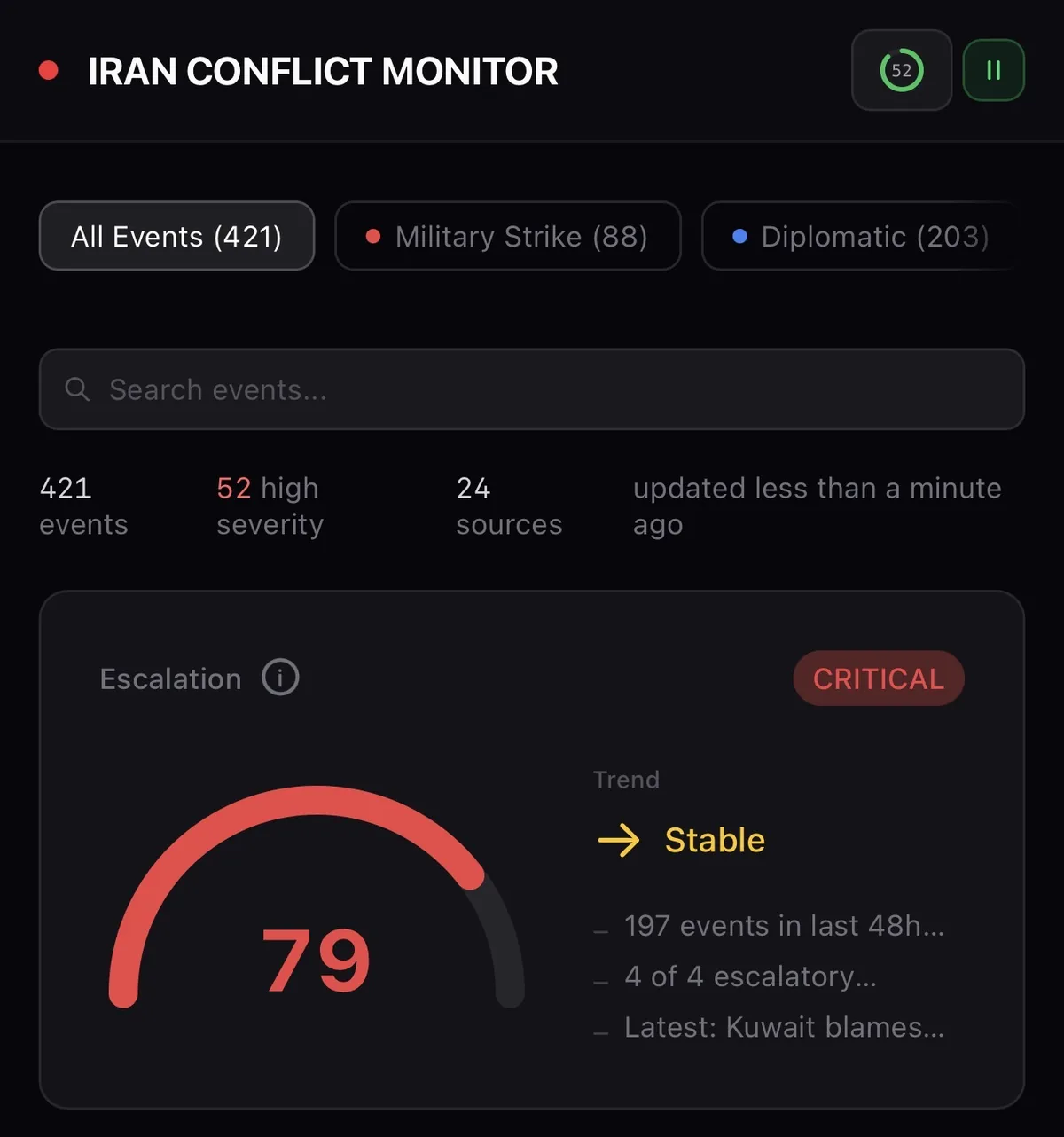Screen dimensions: 1064x1137
Task: Expand the 'Latest: Kuwait blames' event summary
Action: pyautogui.click(x=784, y=1027)
